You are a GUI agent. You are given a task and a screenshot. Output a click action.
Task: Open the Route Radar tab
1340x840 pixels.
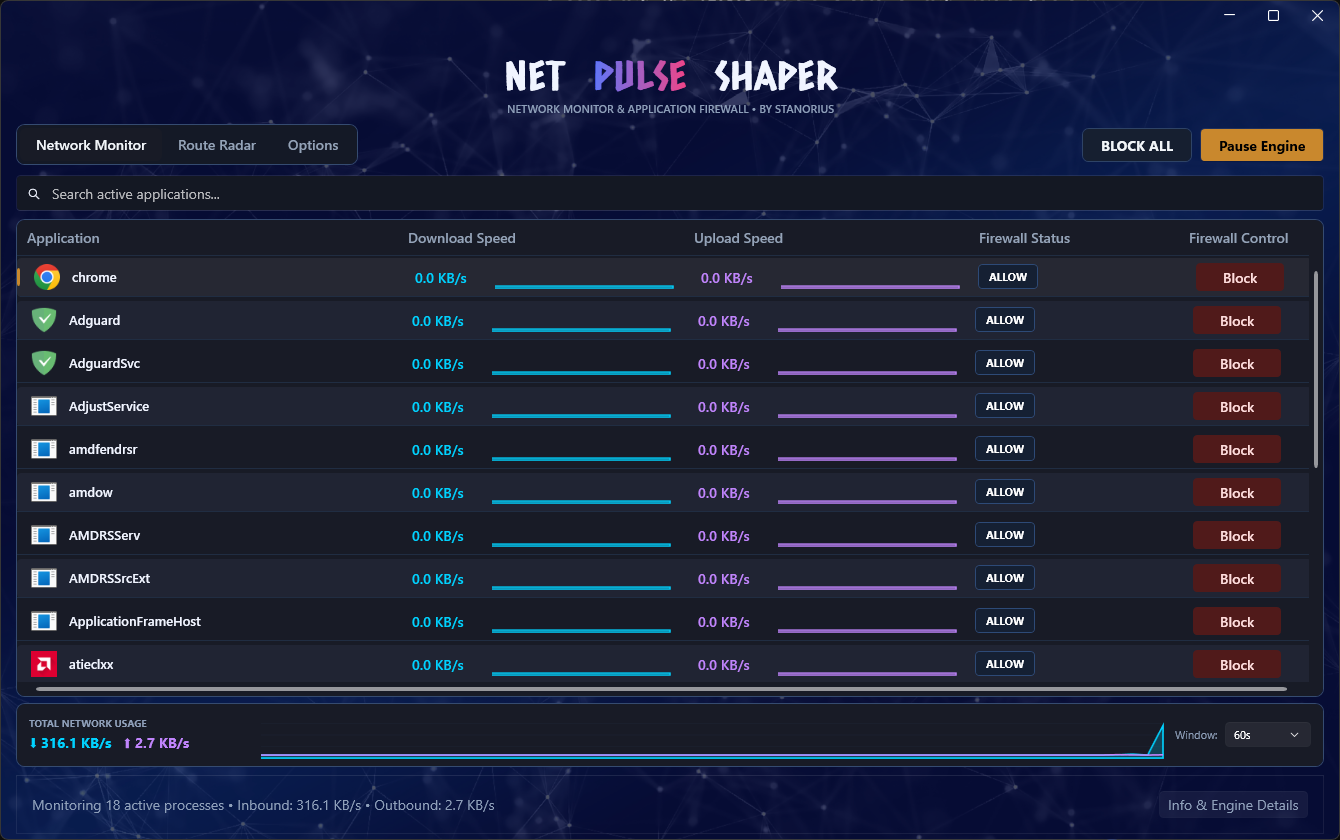[217, 145]
